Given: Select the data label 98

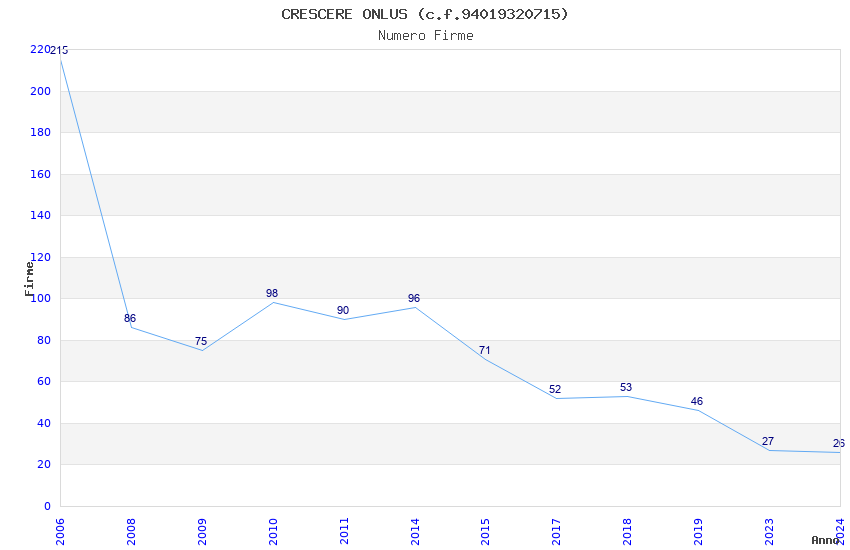Looking at the screenshot, I should pyautogui.click(x=272, y=293).
